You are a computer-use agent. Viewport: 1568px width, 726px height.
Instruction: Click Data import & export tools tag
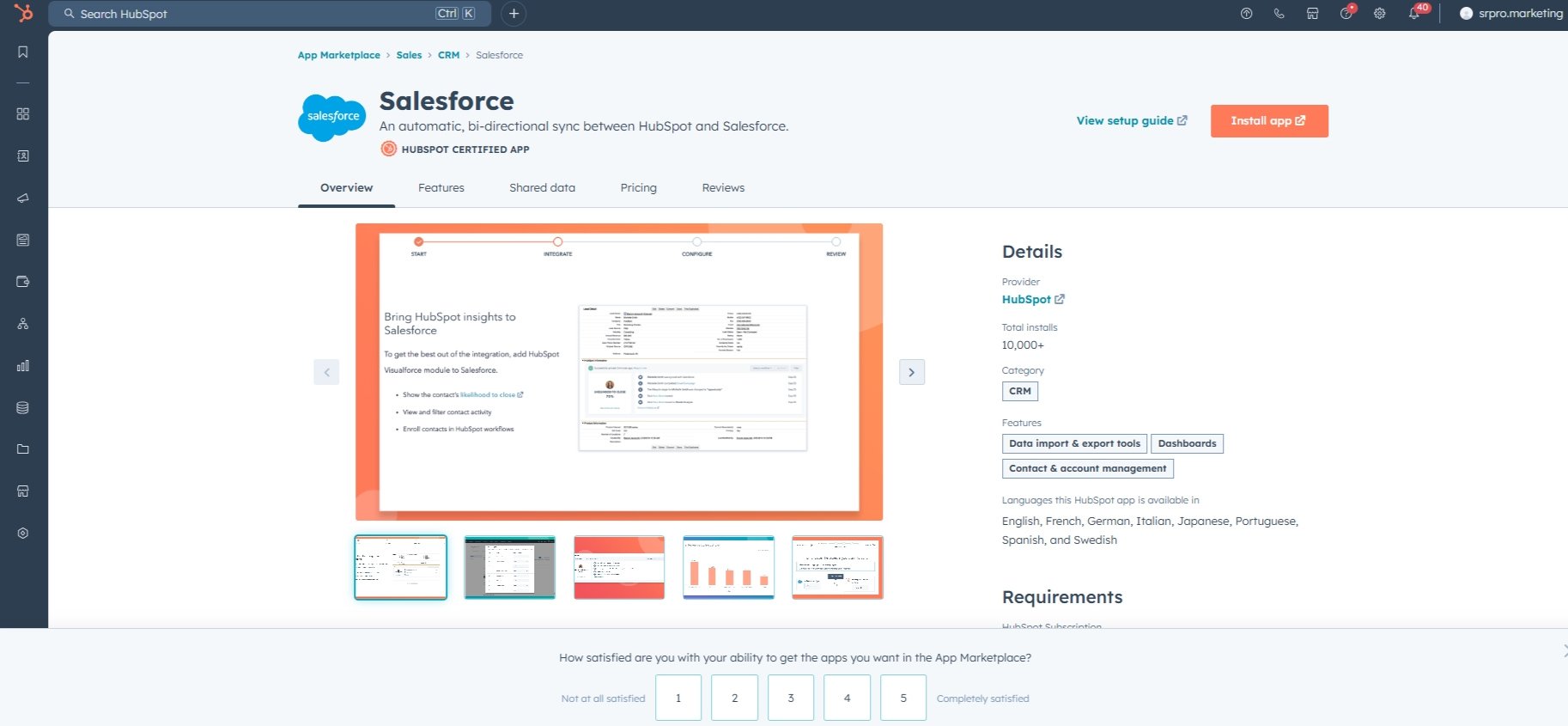(x=1074, y=443)
